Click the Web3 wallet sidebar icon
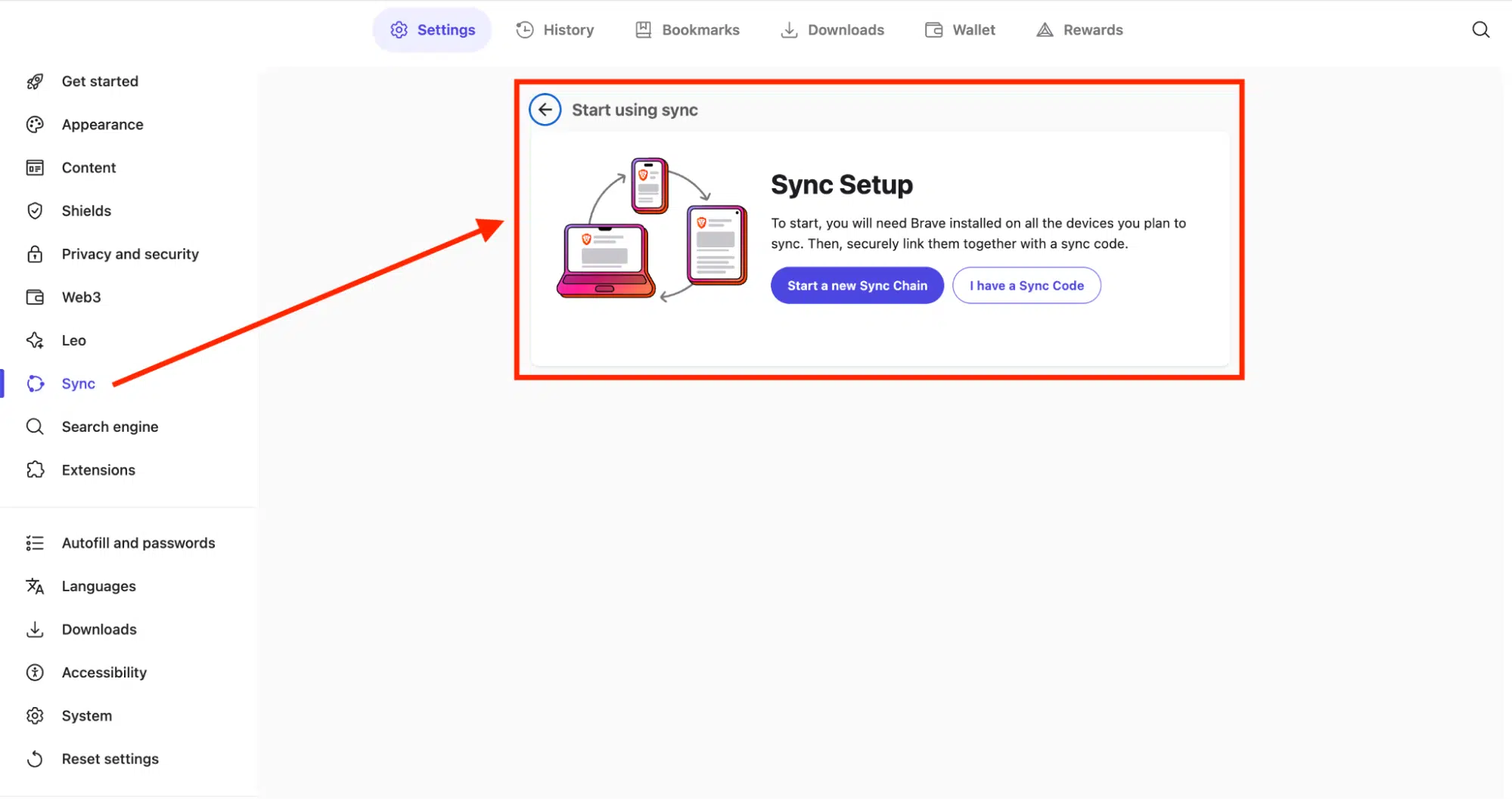 35,297
